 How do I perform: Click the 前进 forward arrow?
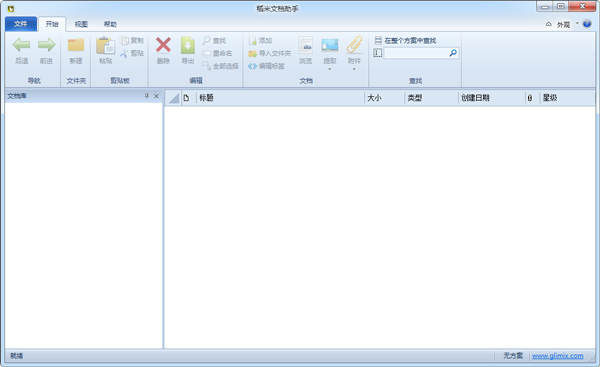tap(46, 45)
